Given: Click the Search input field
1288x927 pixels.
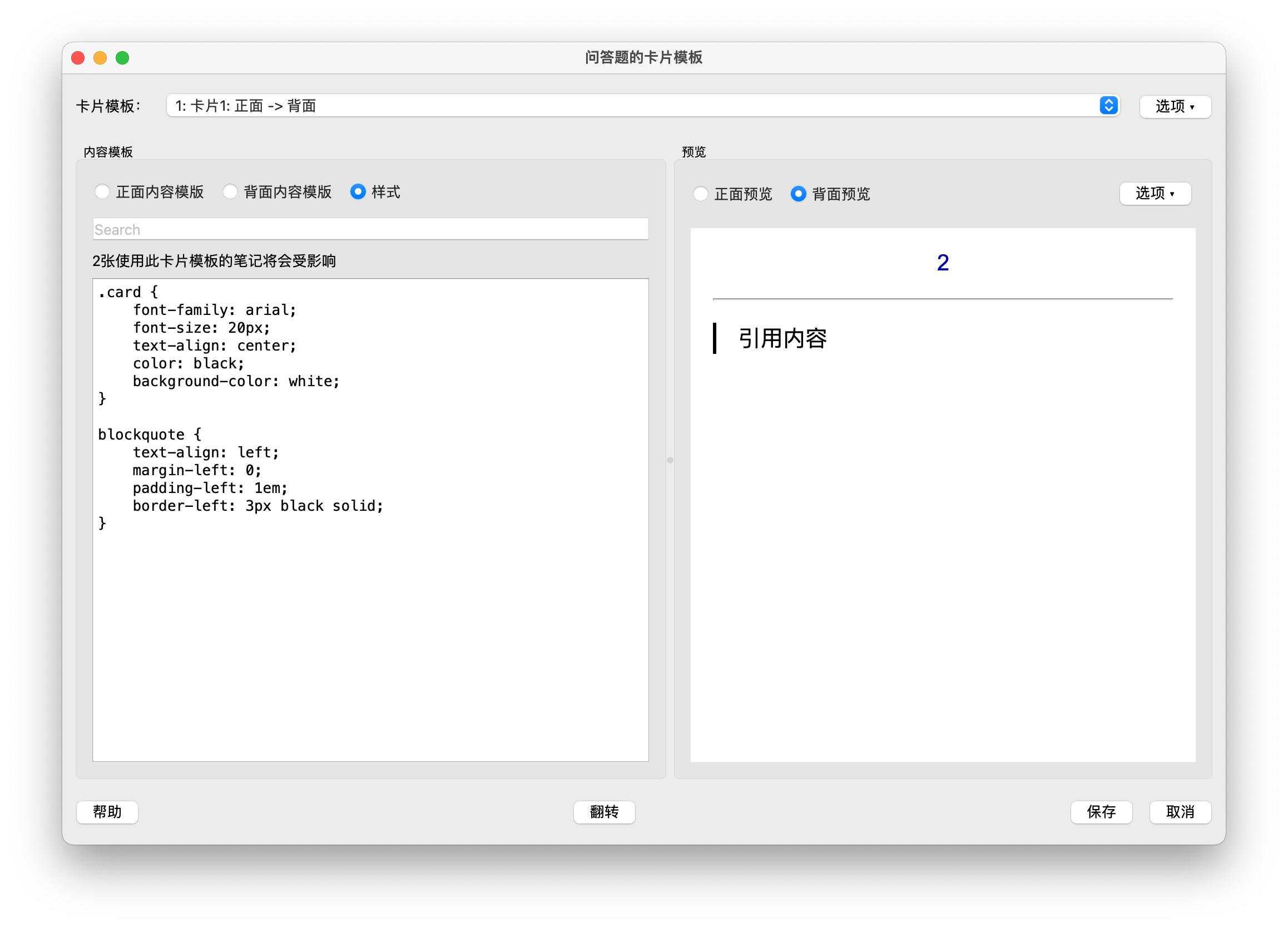Looking at the screenshot, I should pos(370,229).
